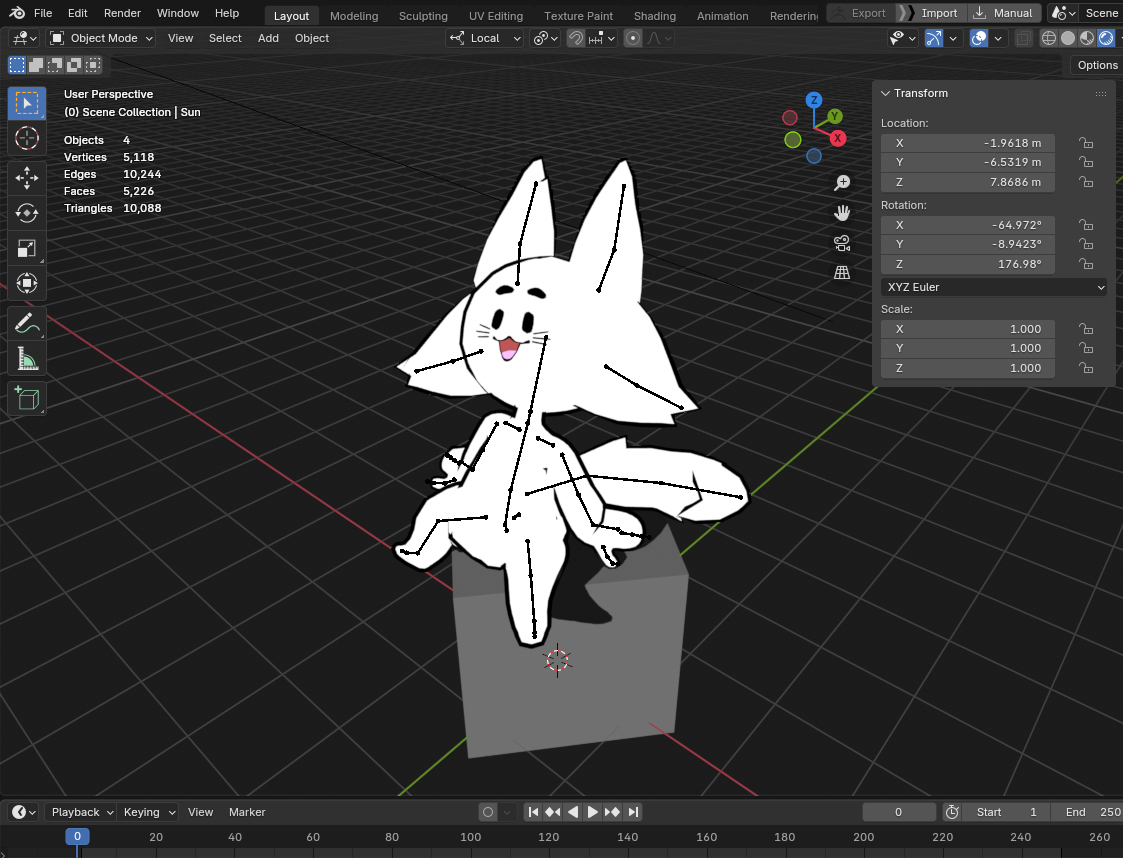Click the Options button
1123x858 pixels.
click(x=1097, y=65)
